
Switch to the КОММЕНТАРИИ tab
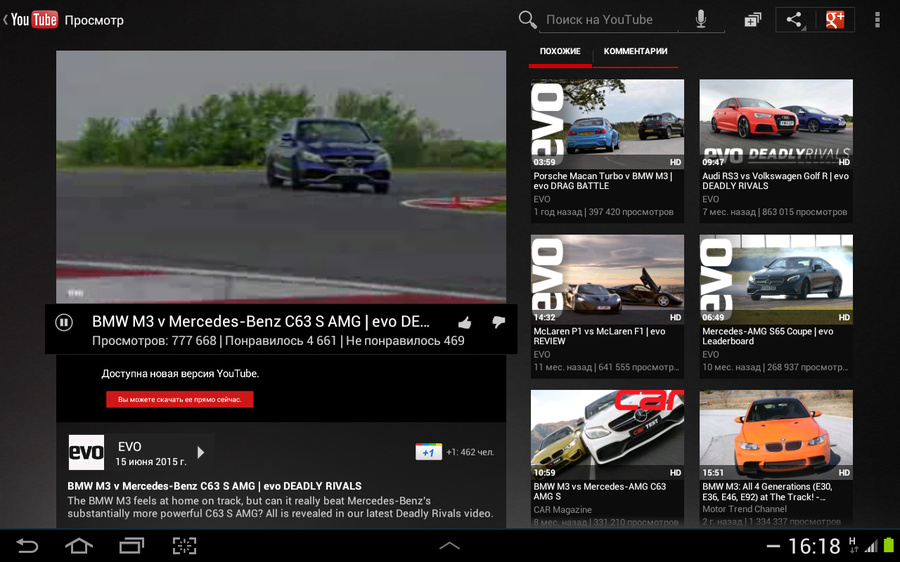click(635, 51)
